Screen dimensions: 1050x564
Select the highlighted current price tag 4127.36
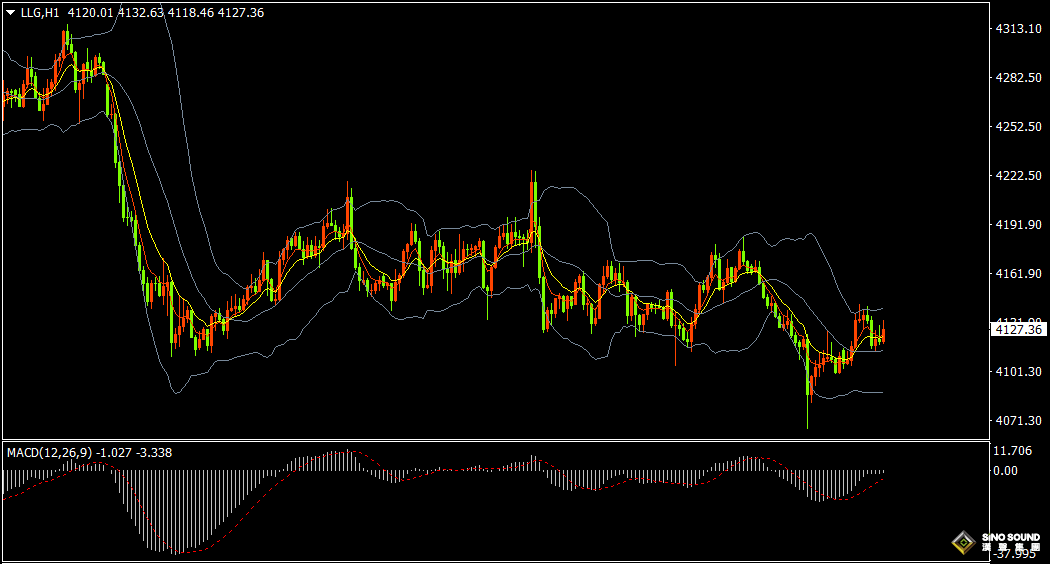[1019, 329]
